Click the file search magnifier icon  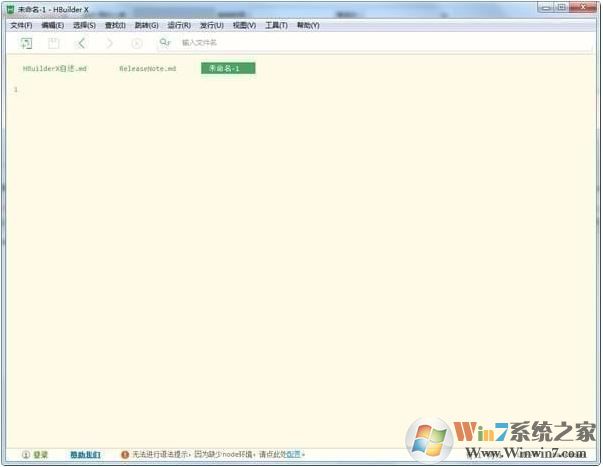coord(164,43)
